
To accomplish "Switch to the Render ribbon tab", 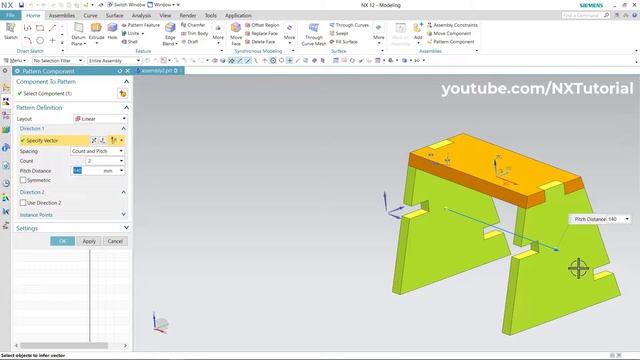I will pyautogui.click(x=188, y=16).
